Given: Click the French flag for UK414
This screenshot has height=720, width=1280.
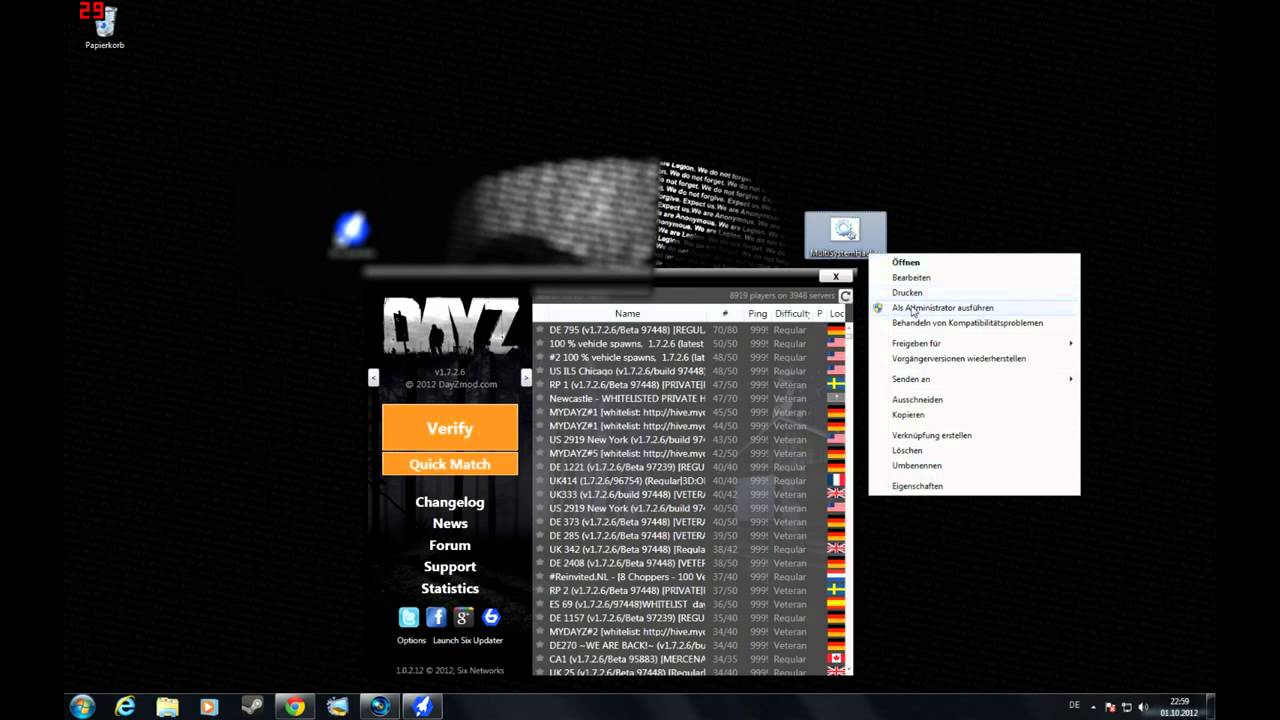Looking at the screenshot, I should 836,481.
